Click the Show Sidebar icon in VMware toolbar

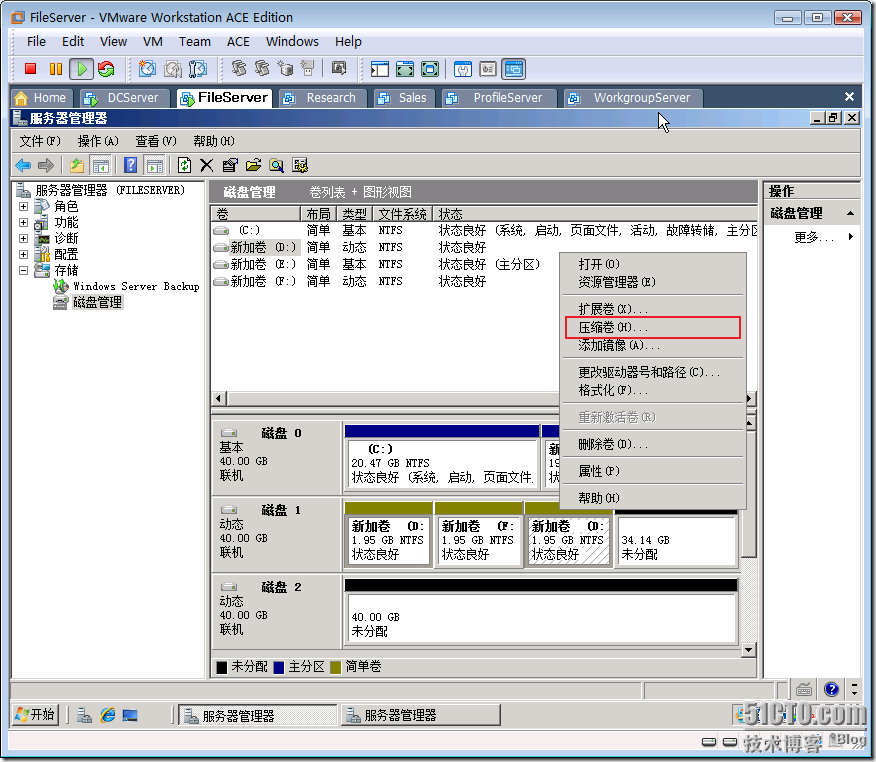[x=380, y=69]
